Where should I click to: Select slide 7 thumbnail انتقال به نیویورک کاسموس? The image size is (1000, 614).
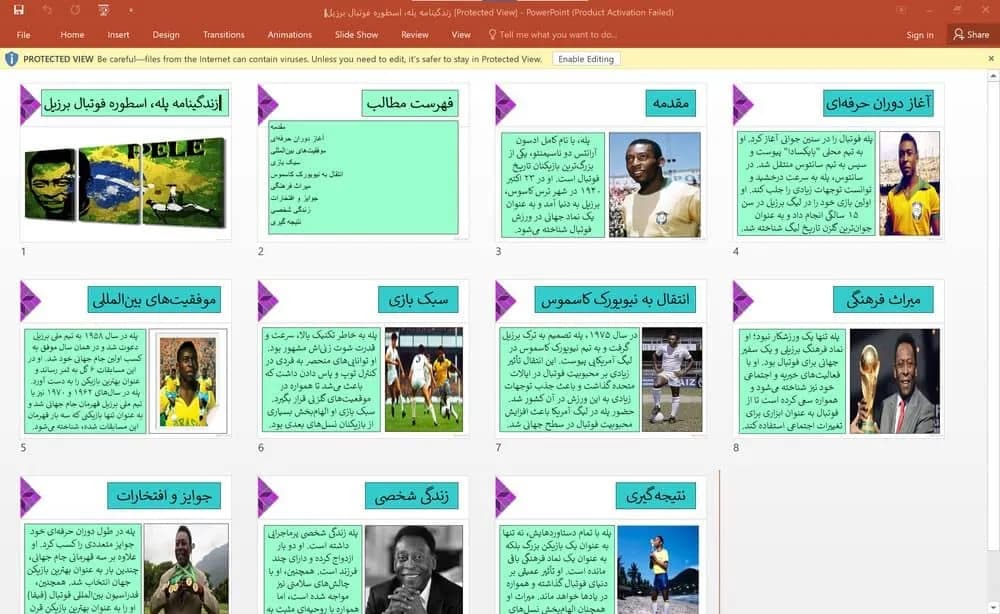(601, 358)
